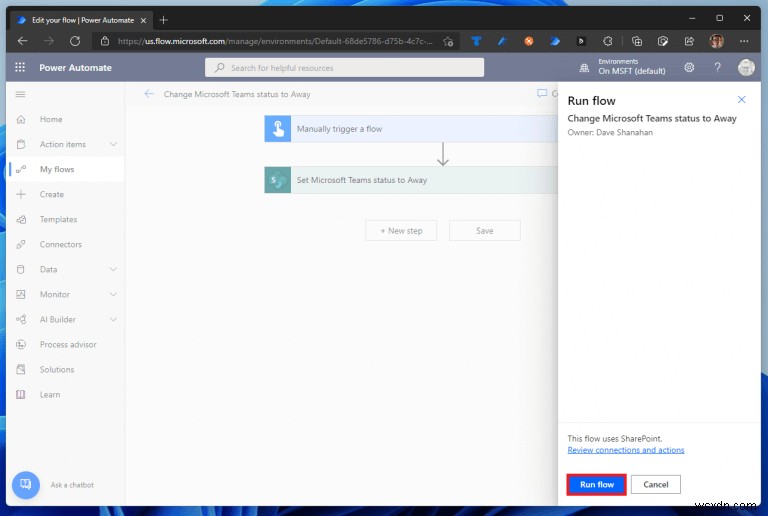Screen dimensions: 768x516
Task: Click the Power Automate title
Action: pyautogui.click(x=75, y=68)
